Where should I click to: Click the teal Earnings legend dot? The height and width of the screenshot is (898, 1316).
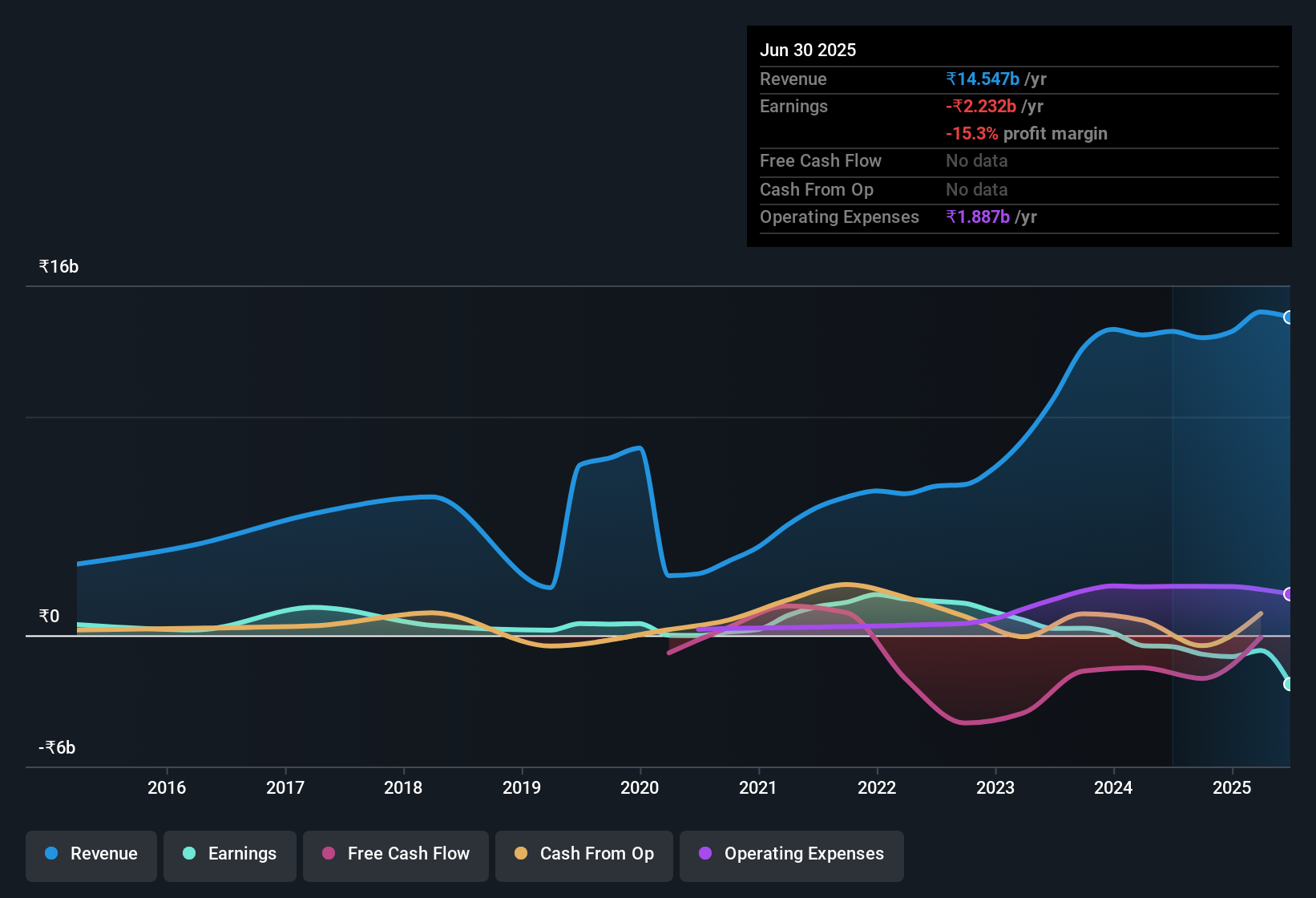190,854
